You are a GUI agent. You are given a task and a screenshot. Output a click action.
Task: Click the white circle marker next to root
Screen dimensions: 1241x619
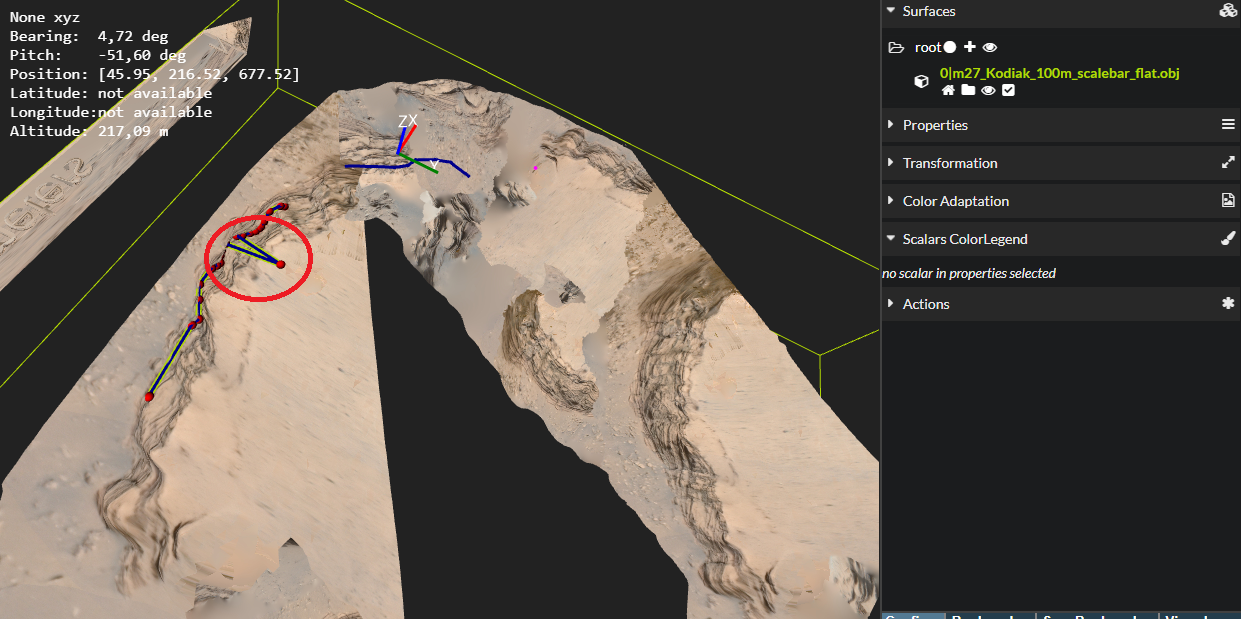tap(950, 47)
